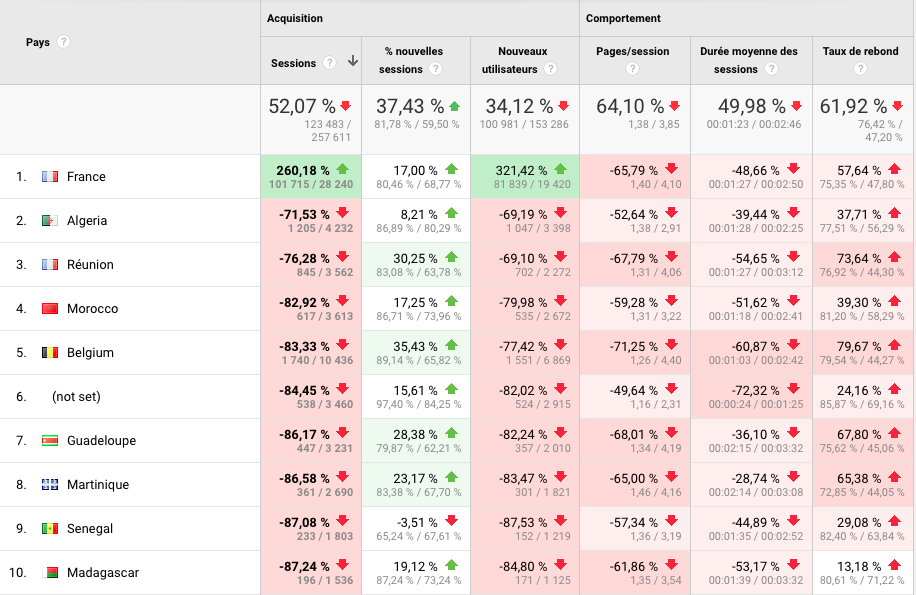The image size is (916, 595).
Task: Open the Algeria country row link
Action: coord(87,221)
